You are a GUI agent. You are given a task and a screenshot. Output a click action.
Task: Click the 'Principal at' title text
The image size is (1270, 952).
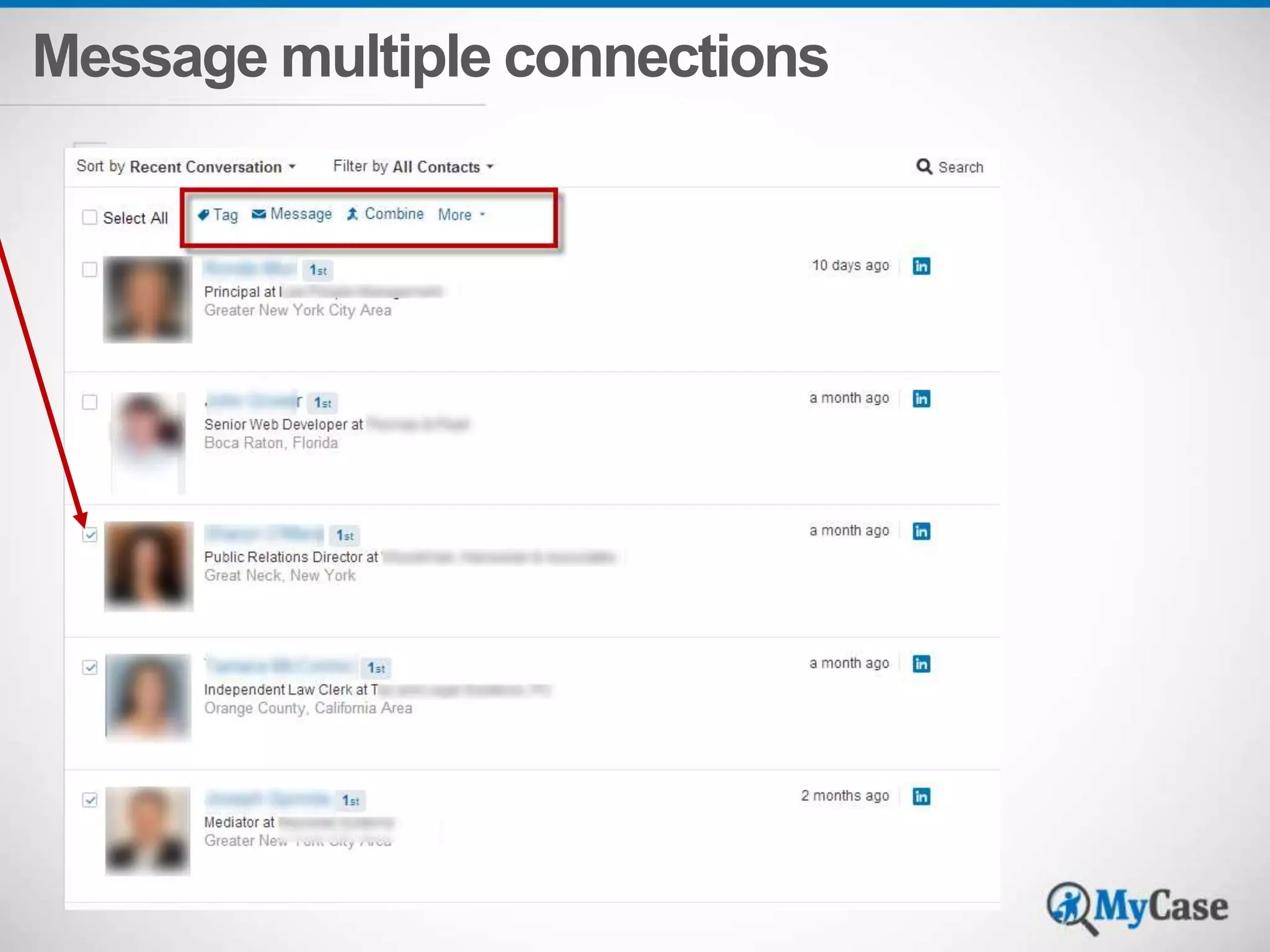tap(240, 292)
